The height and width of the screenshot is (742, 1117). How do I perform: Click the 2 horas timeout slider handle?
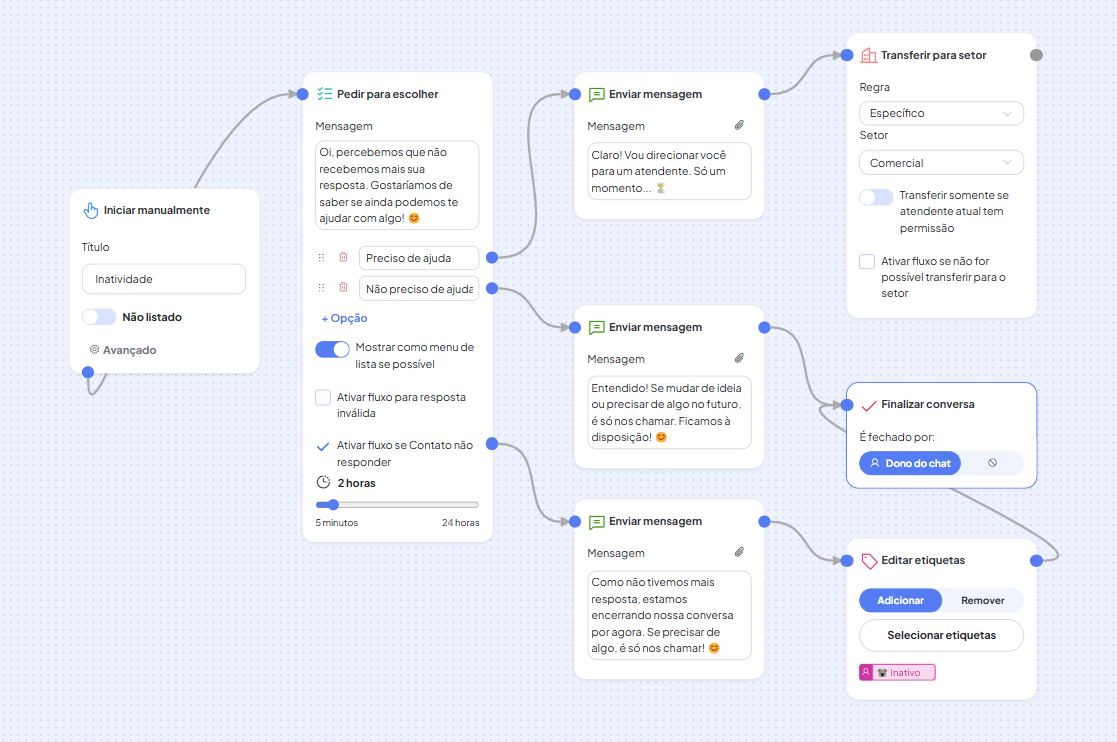[334, 505]
